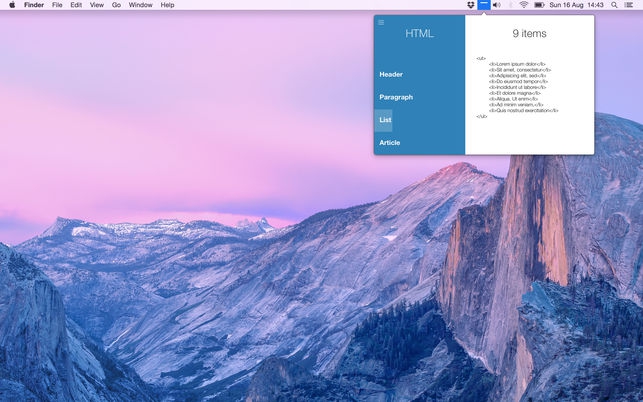Open the View menu
643x402 pixels.
[97, 5]
